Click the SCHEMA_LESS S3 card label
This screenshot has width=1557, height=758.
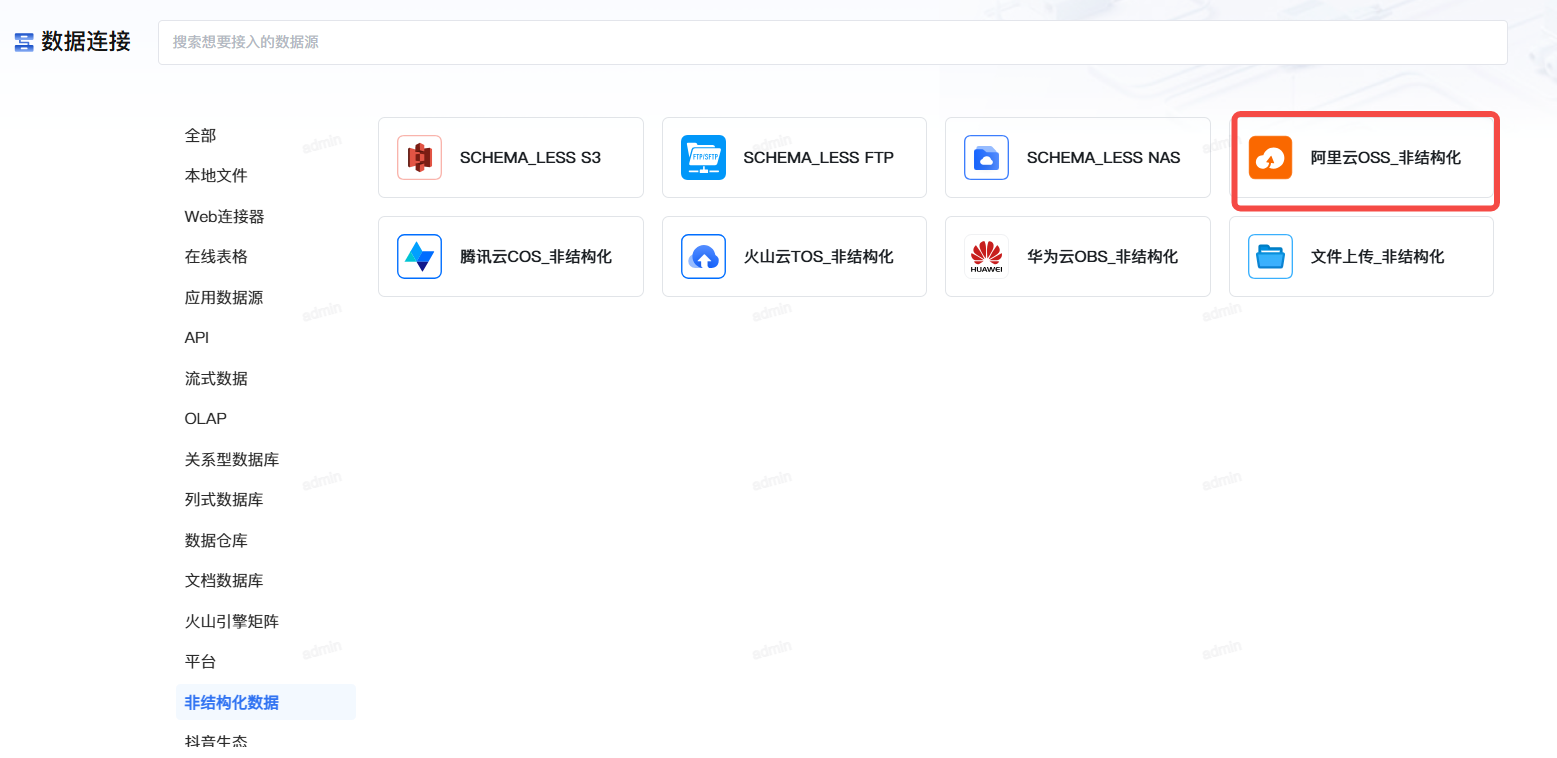pos(530,157)
